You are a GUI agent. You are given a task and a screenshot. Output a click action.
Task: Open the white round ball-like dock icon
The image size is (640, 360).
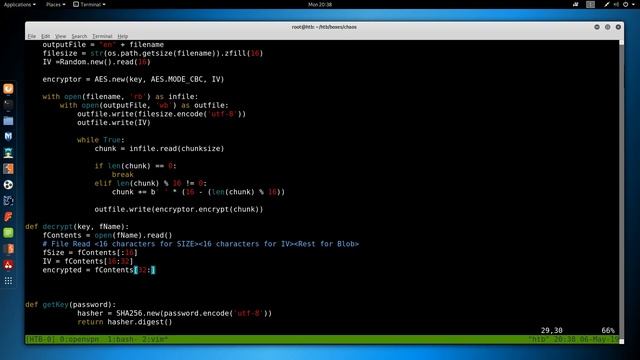[8, 184]
